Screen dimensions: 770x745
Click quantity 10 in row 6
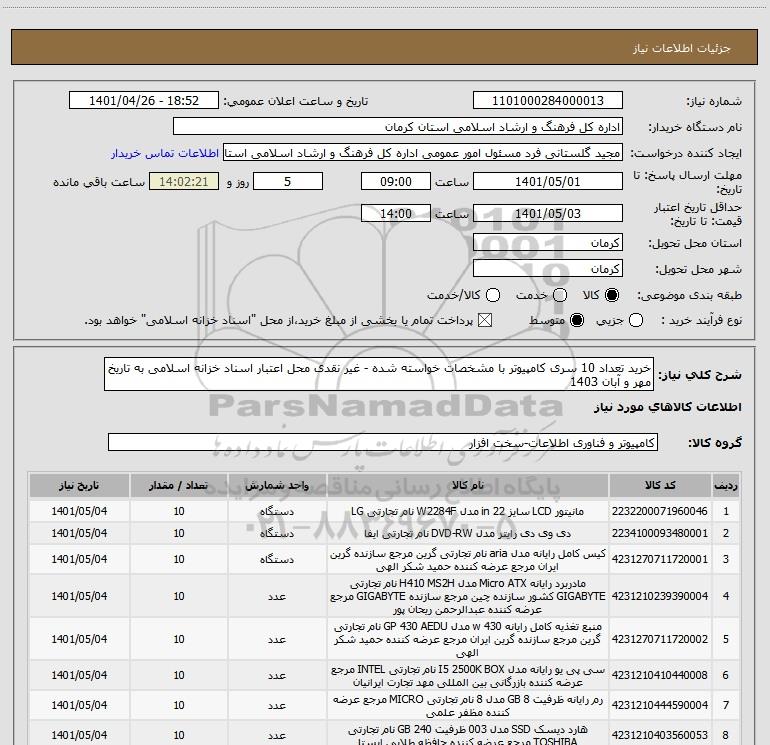179,676
